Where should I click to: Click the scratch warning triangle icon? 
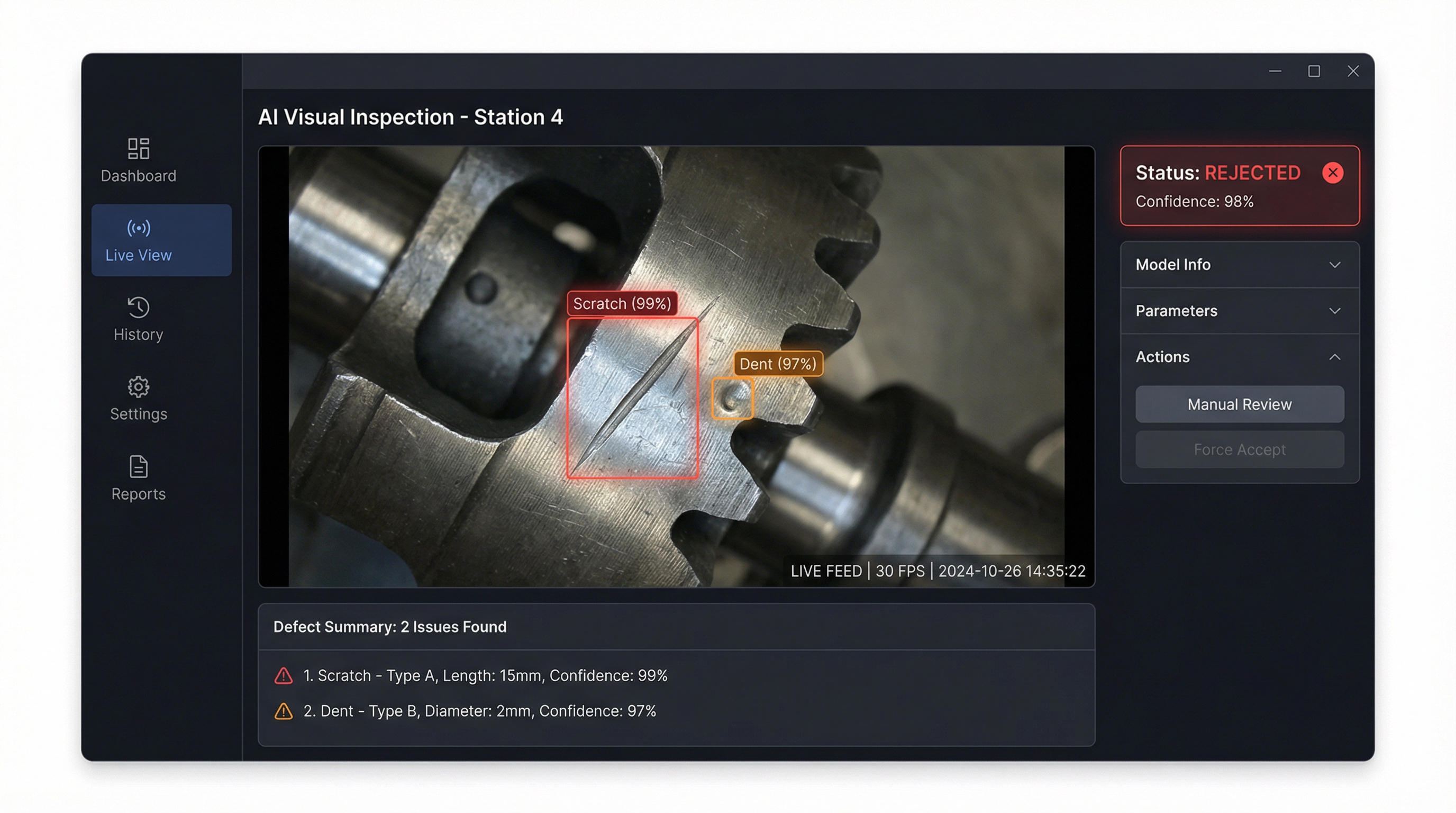pos(283,675)
